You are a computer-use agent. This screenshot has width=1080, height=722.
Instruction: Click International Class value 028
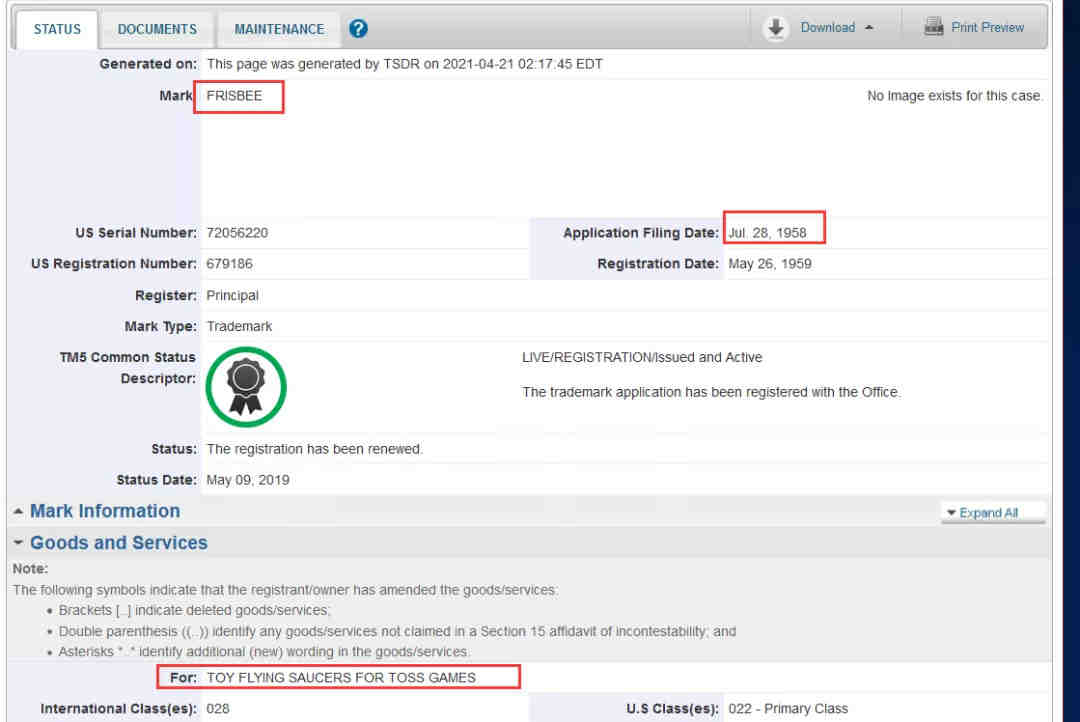[218, 709]
